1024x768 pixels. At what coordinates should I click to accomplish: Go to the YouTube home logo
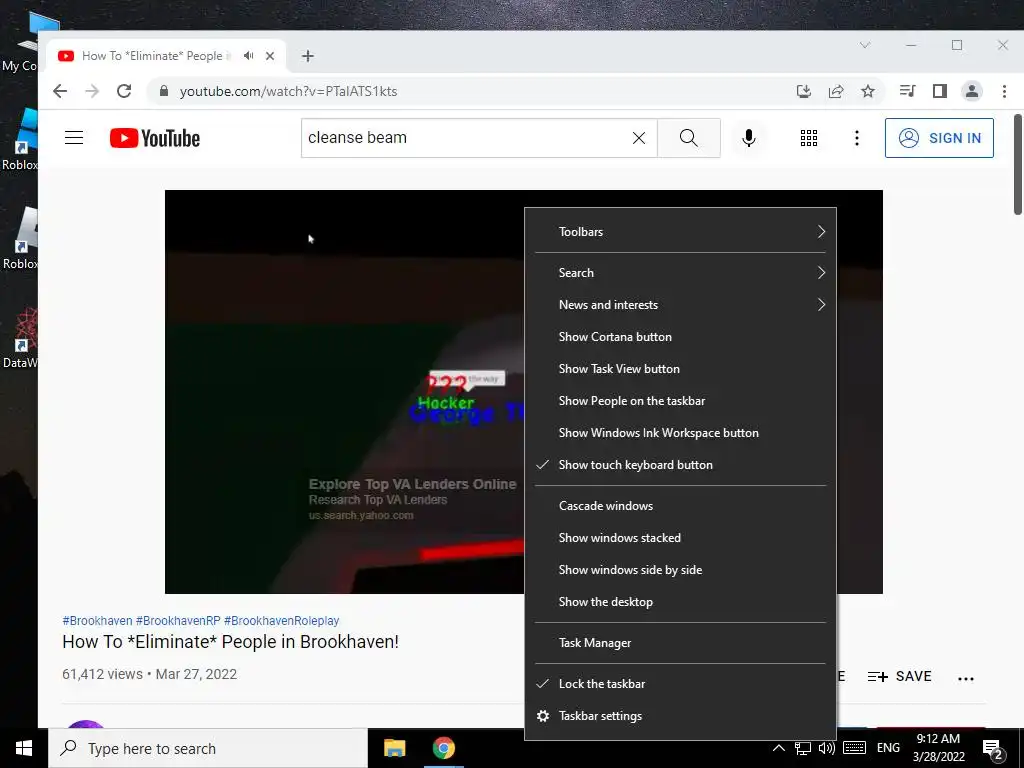point(155,138)
